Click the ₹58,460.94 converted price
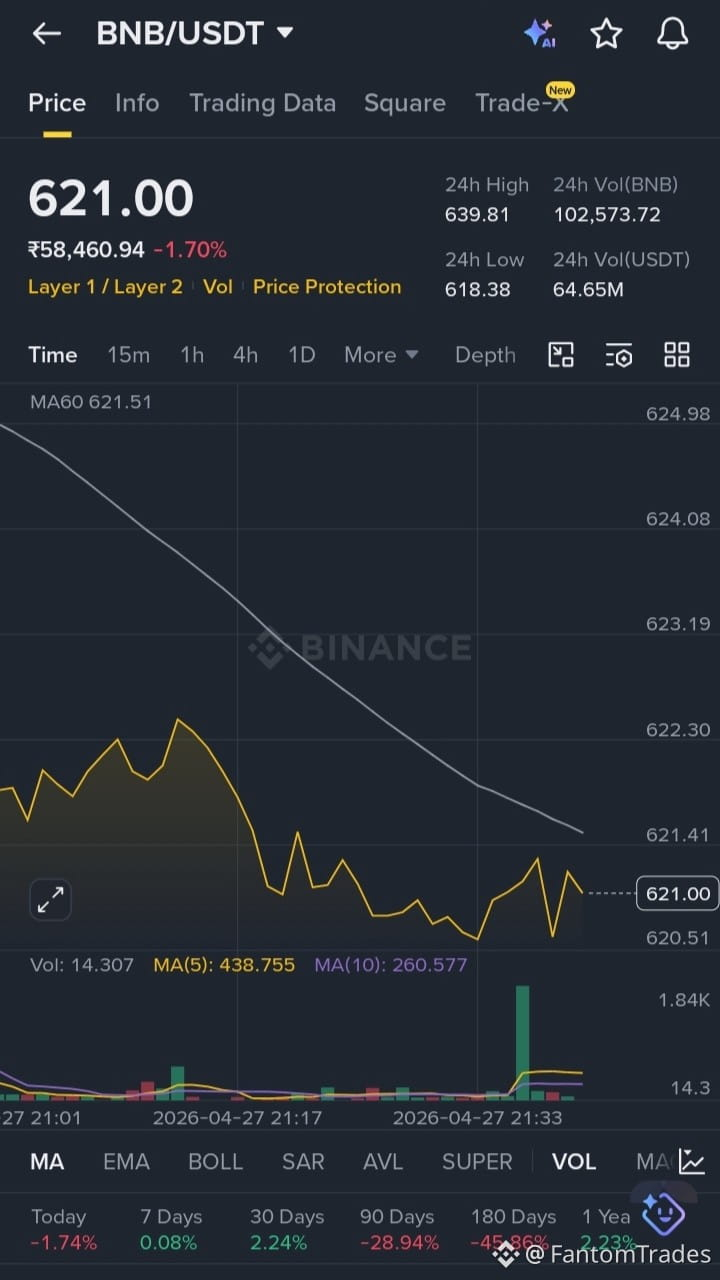720x1280 pixels. (x=86, y=250)
